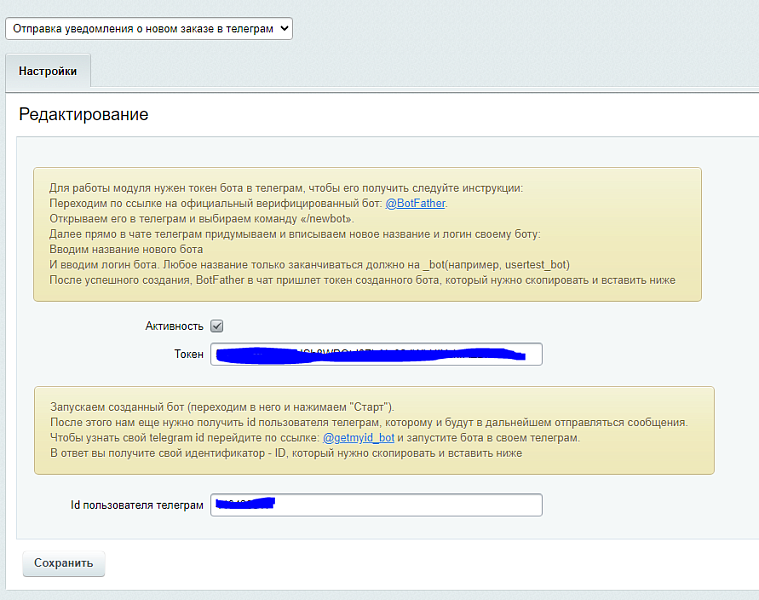
Task: Toggle the Активность checkbox
Action: (x=216, y=326)
